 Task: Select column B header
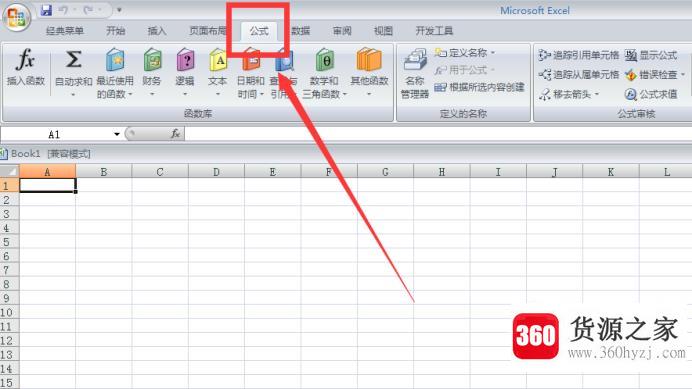(x=104, y=172)
